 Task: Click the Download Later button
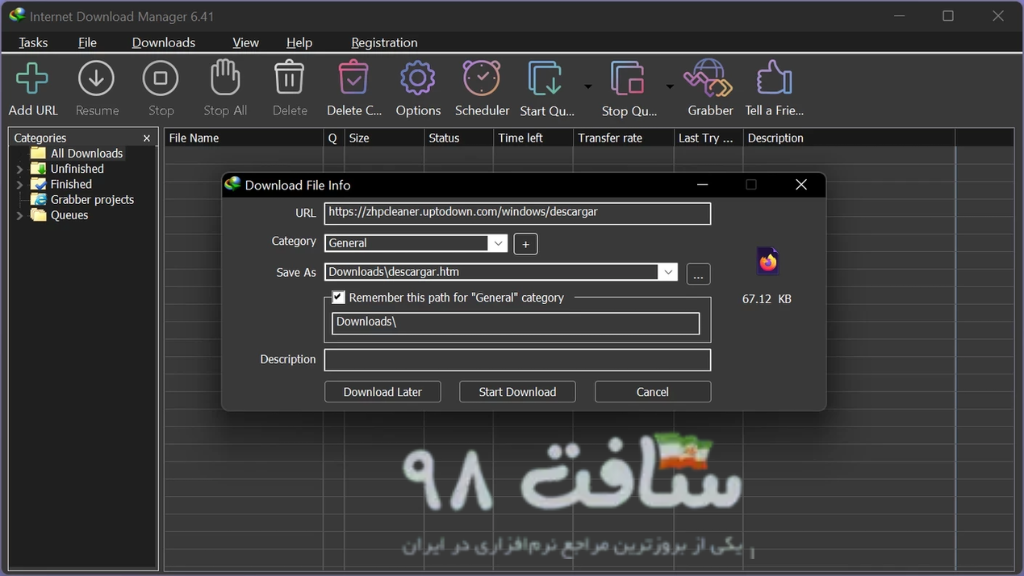[383, 392]
